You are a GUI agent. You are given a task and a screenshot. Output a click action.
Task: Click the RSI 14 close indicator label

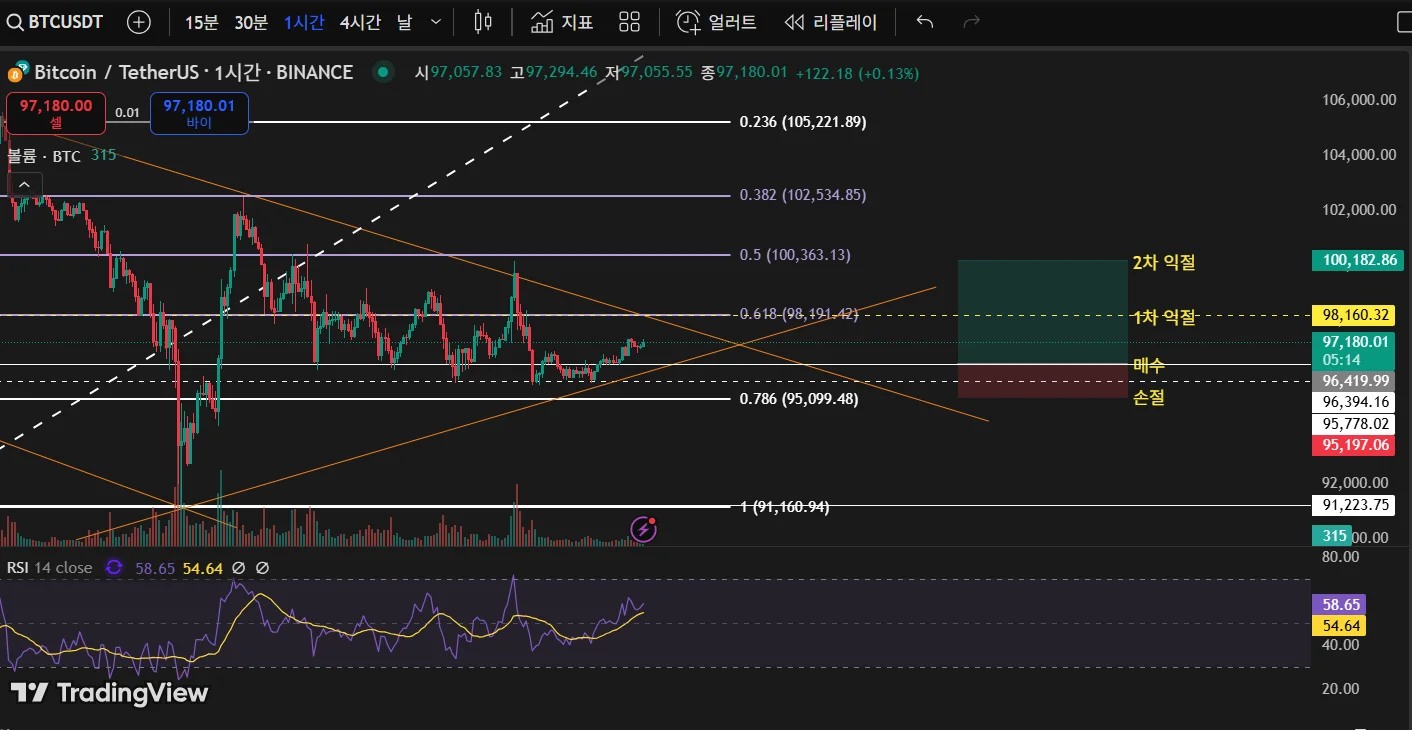point(50,567)
